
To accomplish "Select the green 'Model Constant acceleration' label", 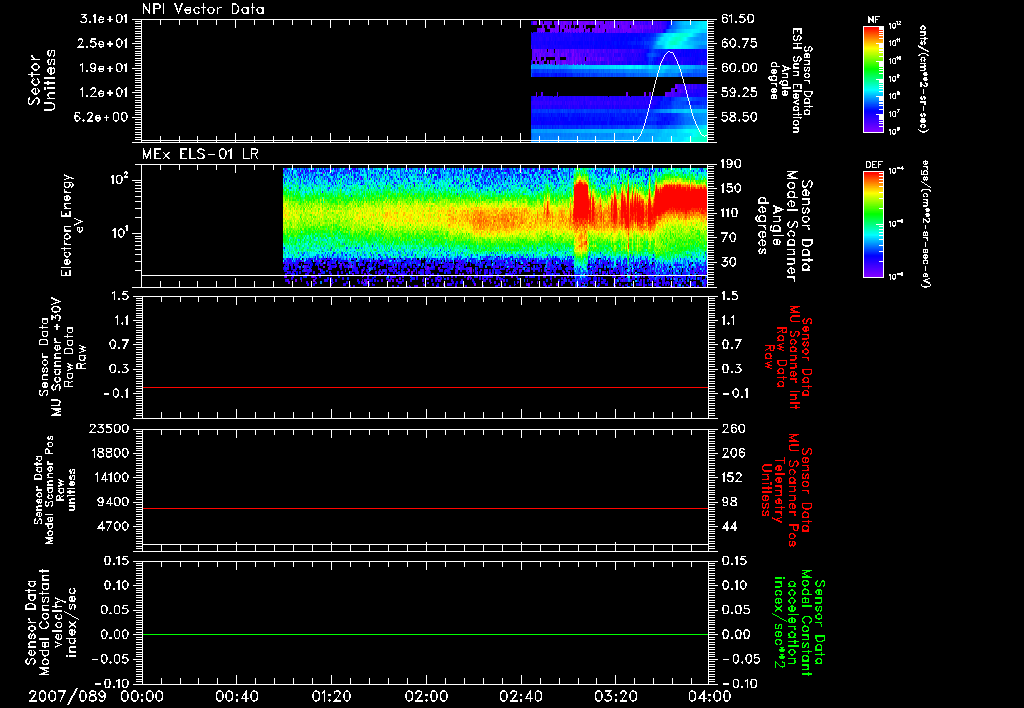I will click(x=799, y=623).
